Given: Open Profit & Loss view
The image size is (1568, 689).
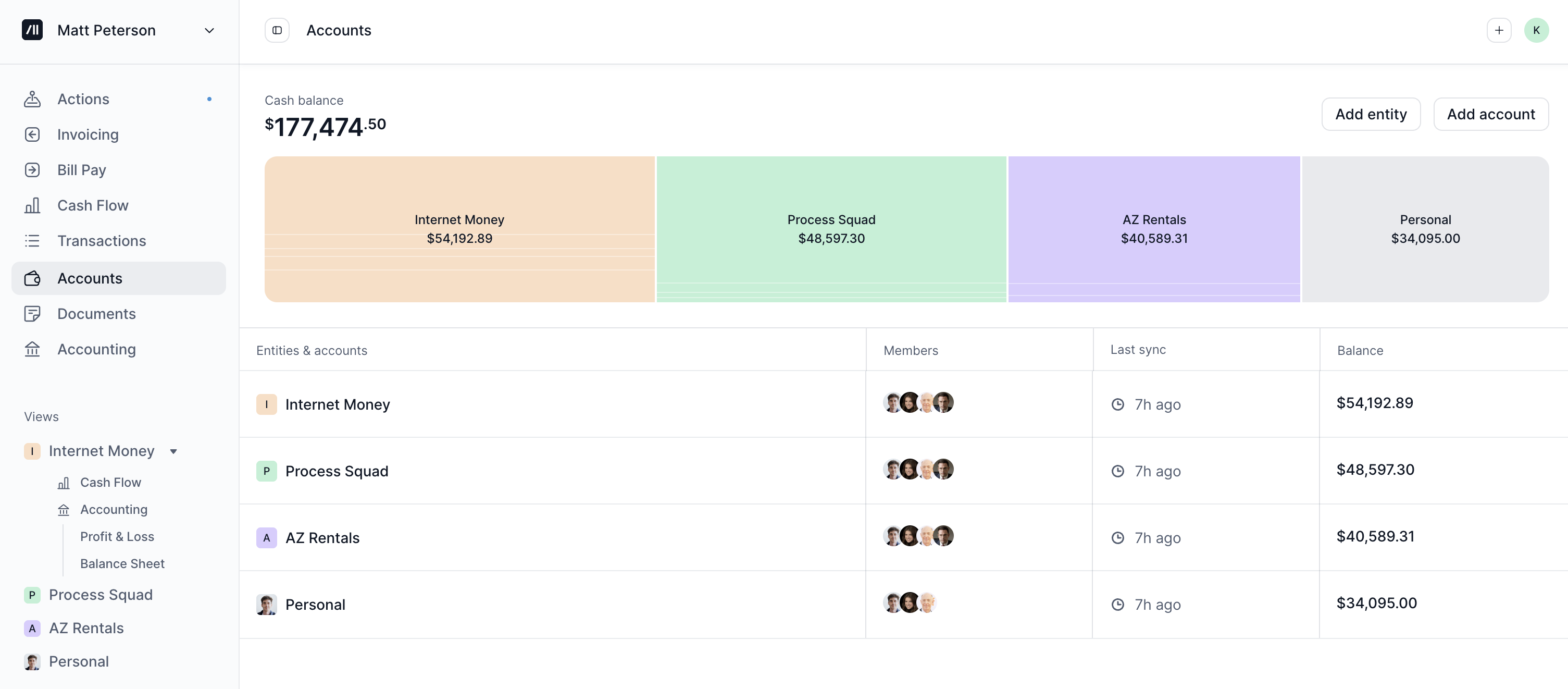Looking at the screenshot, I should tap(117, 537).
